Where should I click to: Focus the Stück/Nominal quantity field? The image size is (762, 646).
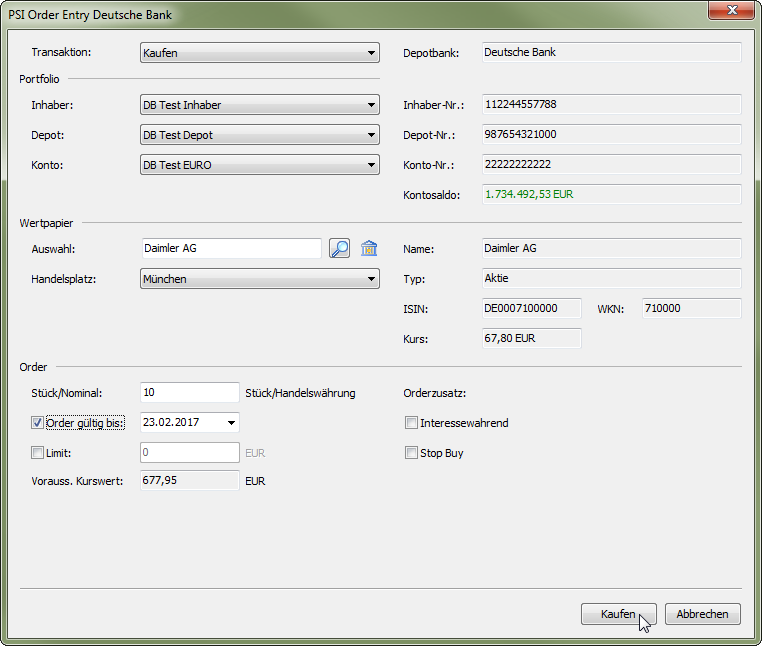[190, 393]
